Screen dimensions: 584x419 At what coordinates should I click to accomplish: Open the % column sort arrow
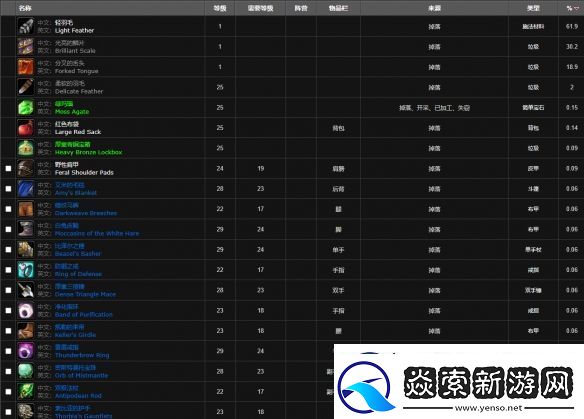[577, 8]
